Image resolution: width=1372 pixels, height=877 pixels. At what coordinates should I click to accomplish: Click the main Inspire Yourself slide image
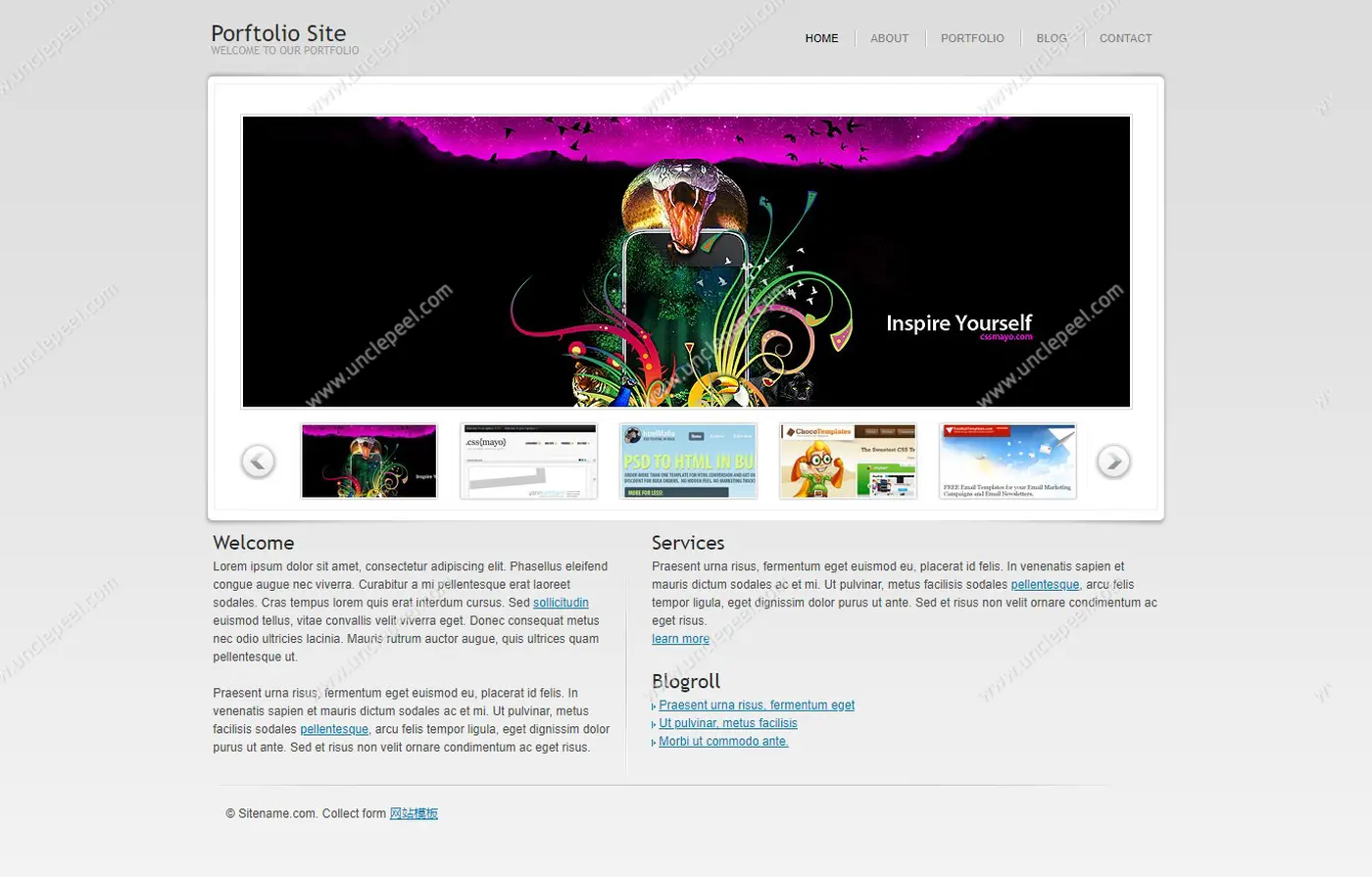[x=686, y=262]
